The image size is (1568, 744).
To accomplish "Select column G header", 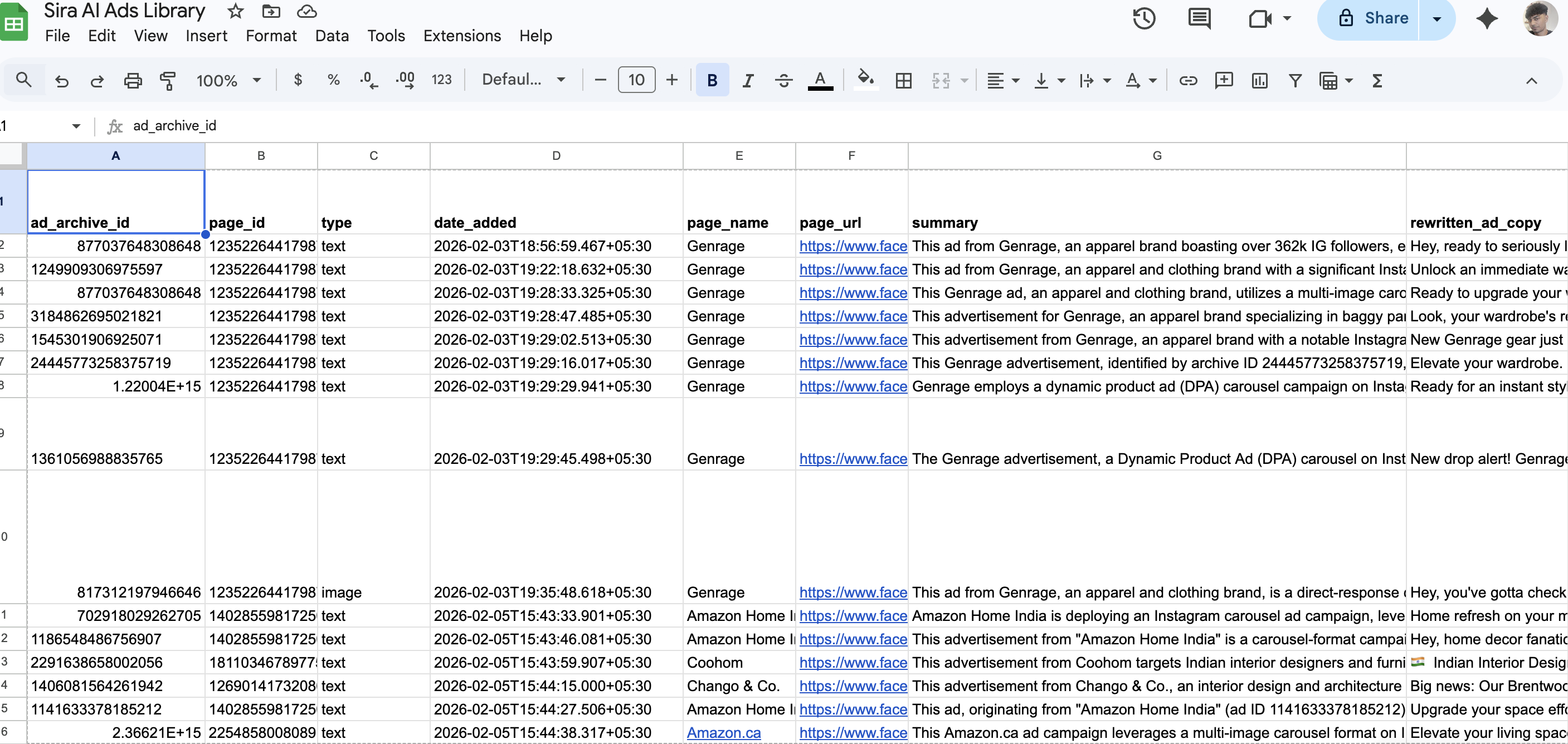I will 1157,156.
